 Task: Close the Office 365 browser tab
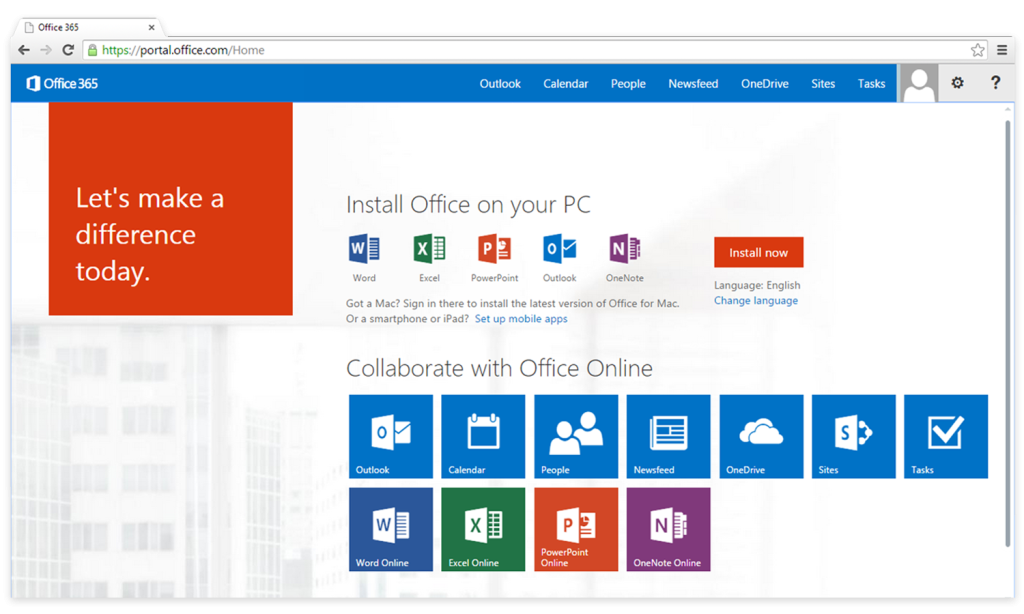(x=152, y=27)
